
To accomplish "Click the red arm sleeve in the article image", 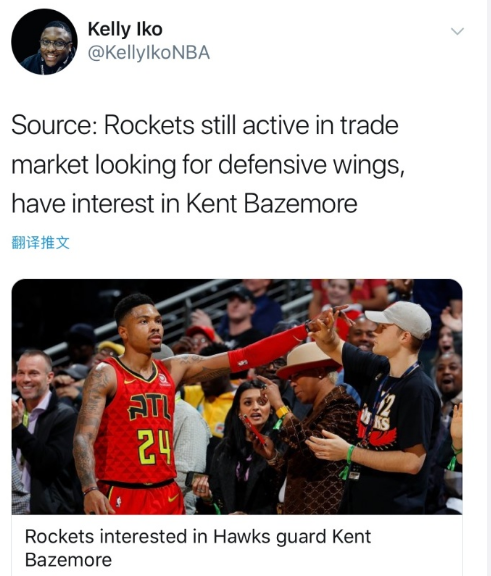I will [x=267, y=349].
